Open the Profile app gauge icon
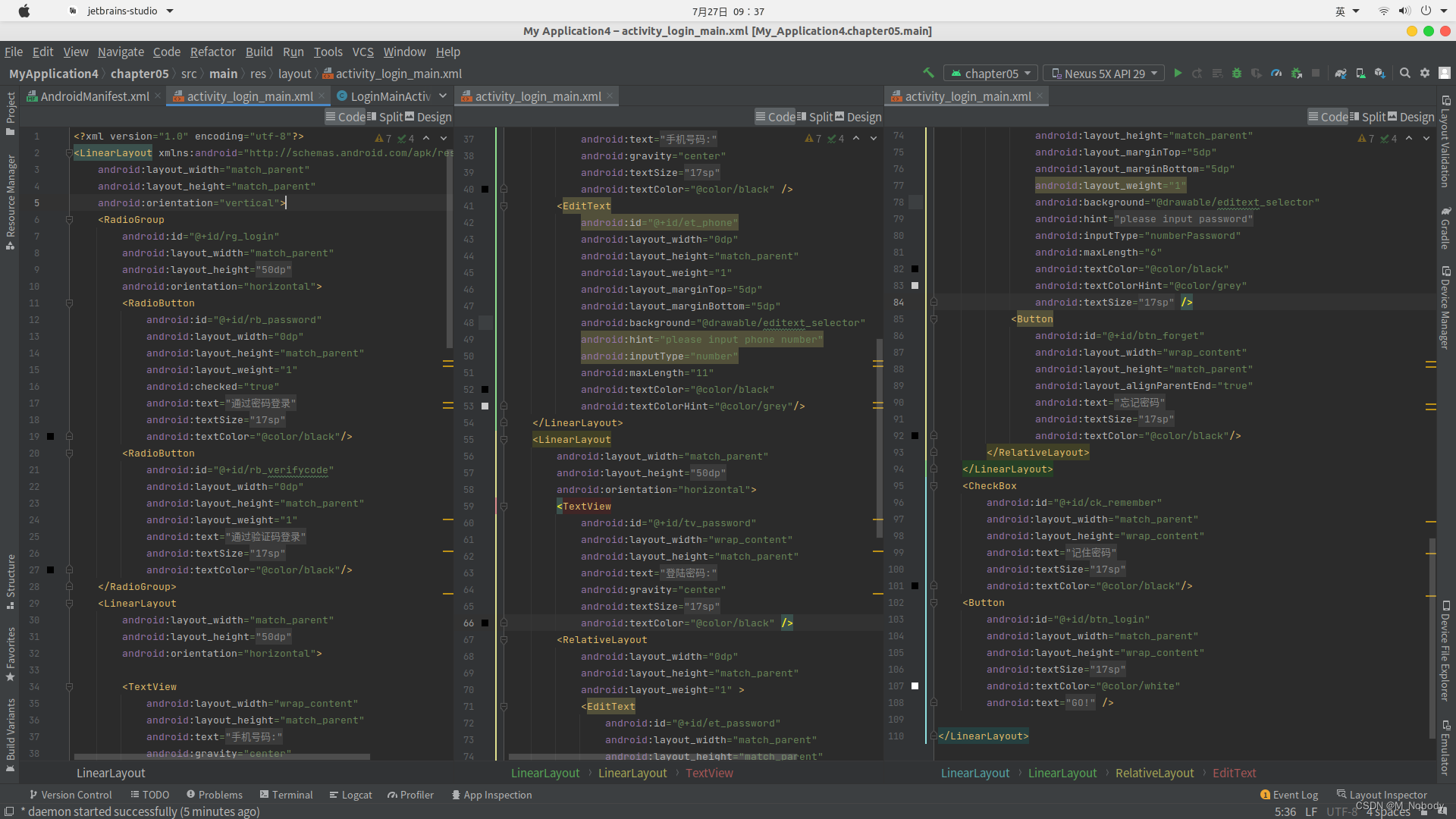Viewport: 1456px width, 819px height. (x=1276, y=74)
